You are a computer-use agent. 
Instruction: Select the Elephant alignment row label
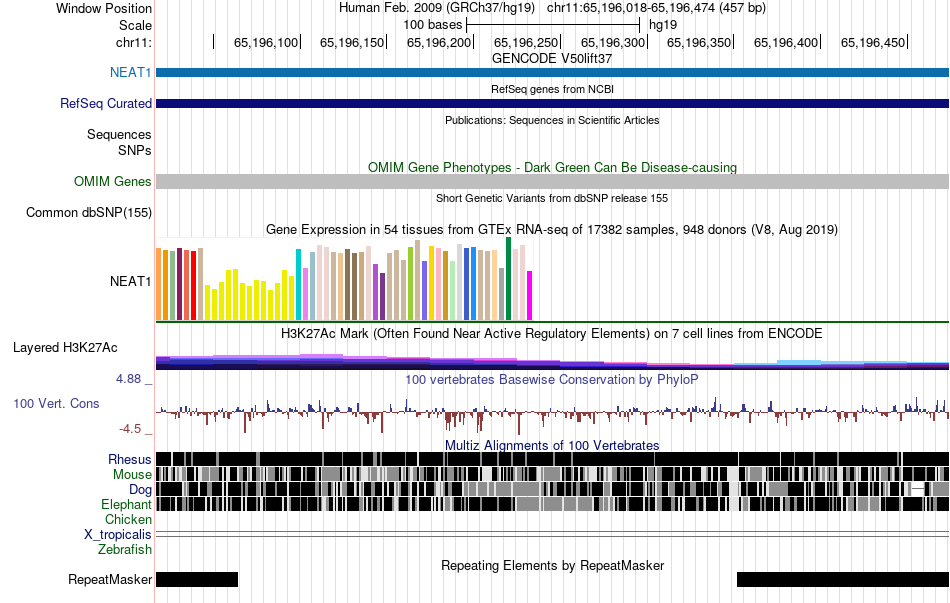tap(126, 505)
